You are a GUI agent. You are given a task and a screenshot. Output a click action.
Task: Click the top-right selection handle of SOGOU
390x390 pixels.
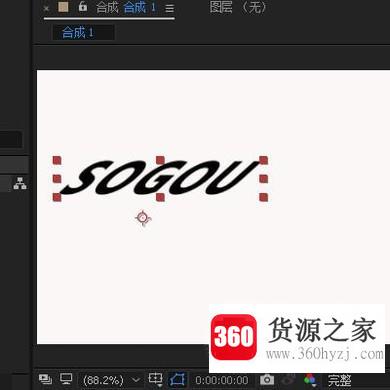[x=264, y=160]
